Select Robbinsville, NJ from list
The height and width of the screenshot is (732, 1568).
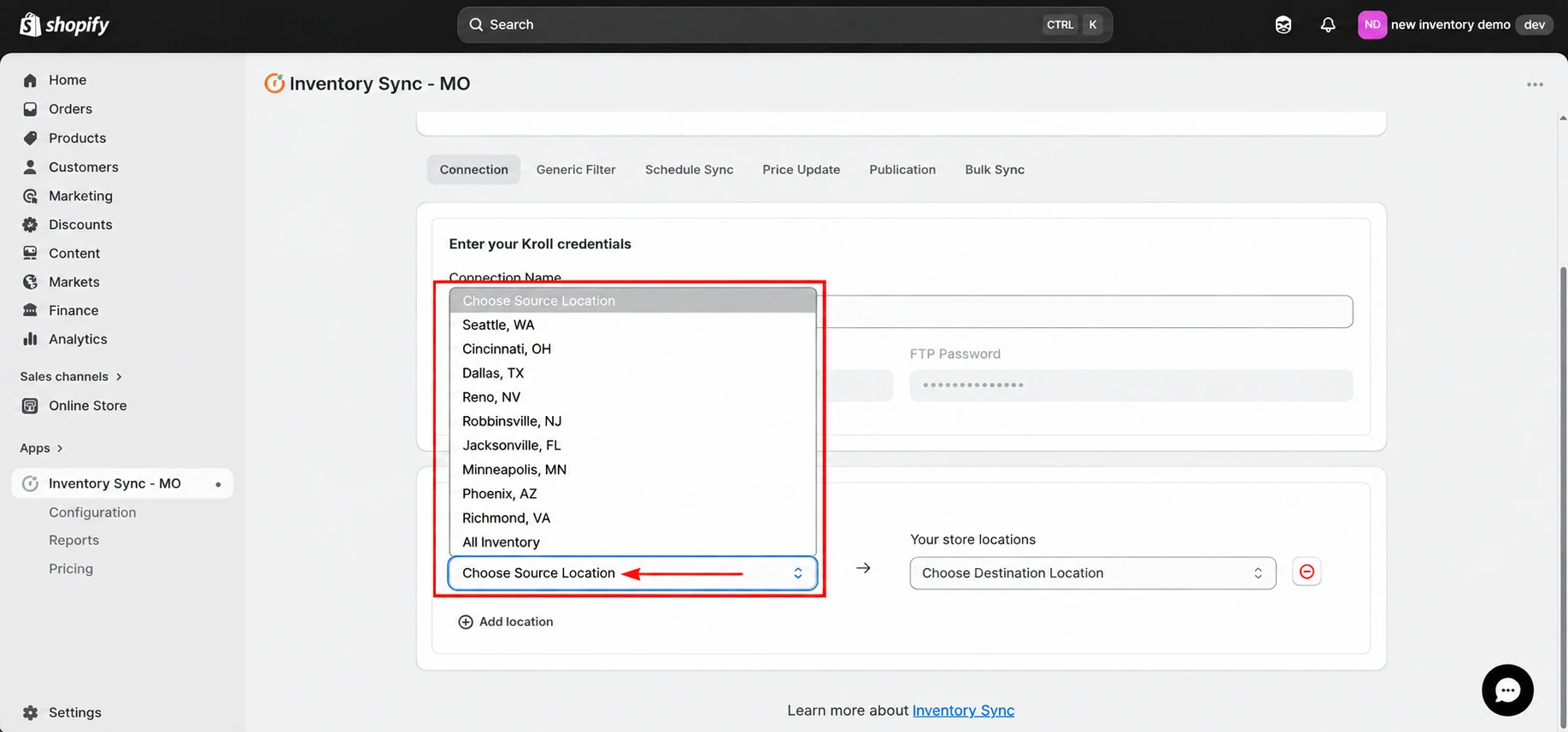pyautogui.click(x=632, y=421)
